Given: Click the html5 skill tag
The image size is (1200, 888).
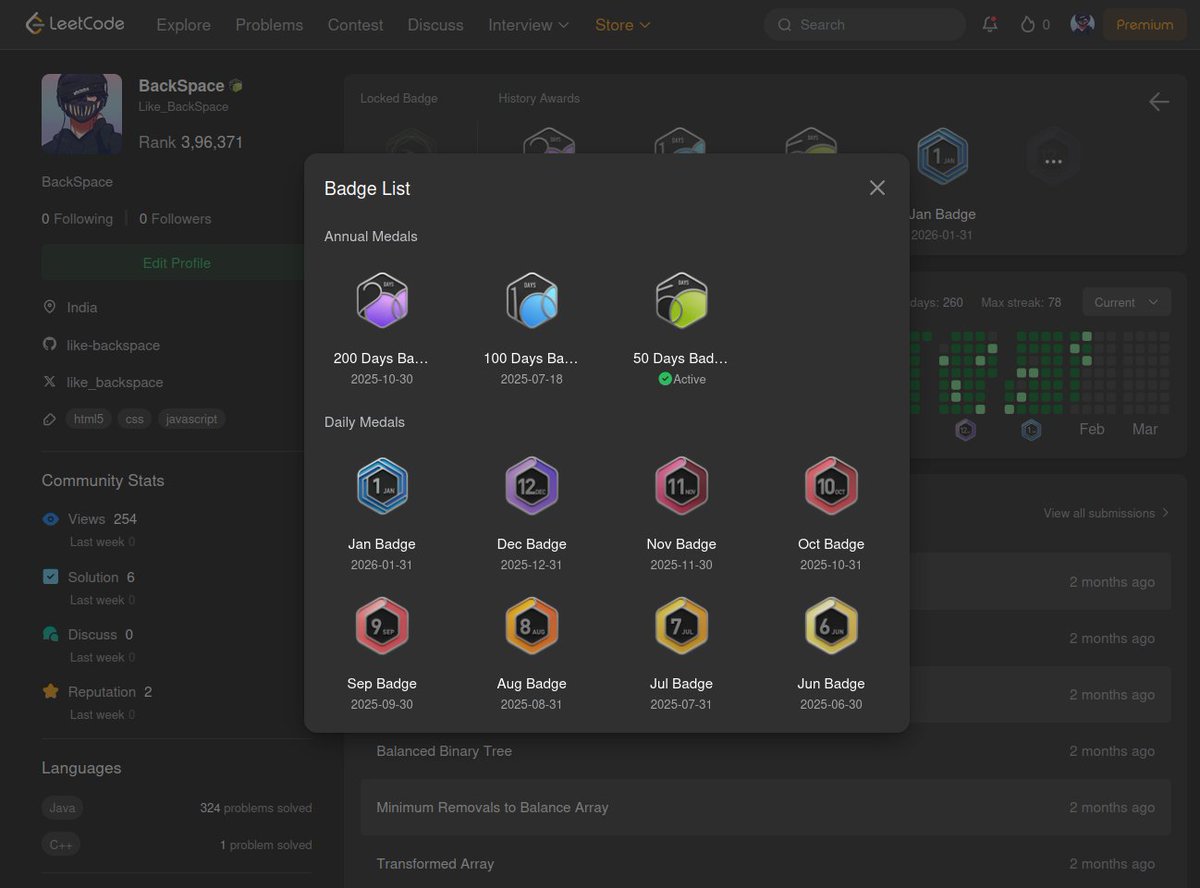Looking at the screenshot, I should click(89, 419).
